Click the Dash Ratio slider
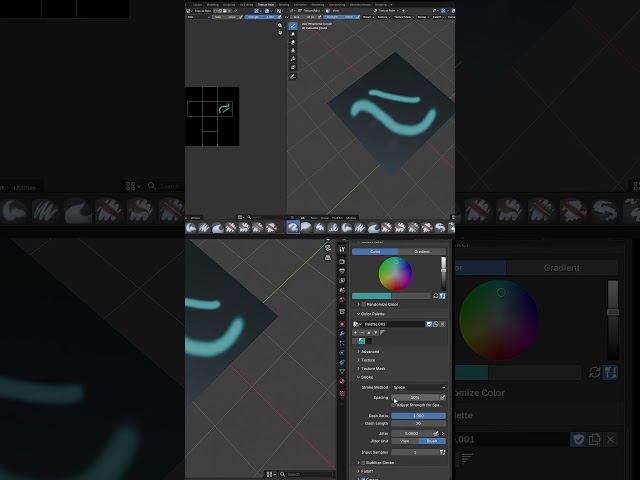The image size is (640, 480). pyautogui.click(x=418, y=416)
